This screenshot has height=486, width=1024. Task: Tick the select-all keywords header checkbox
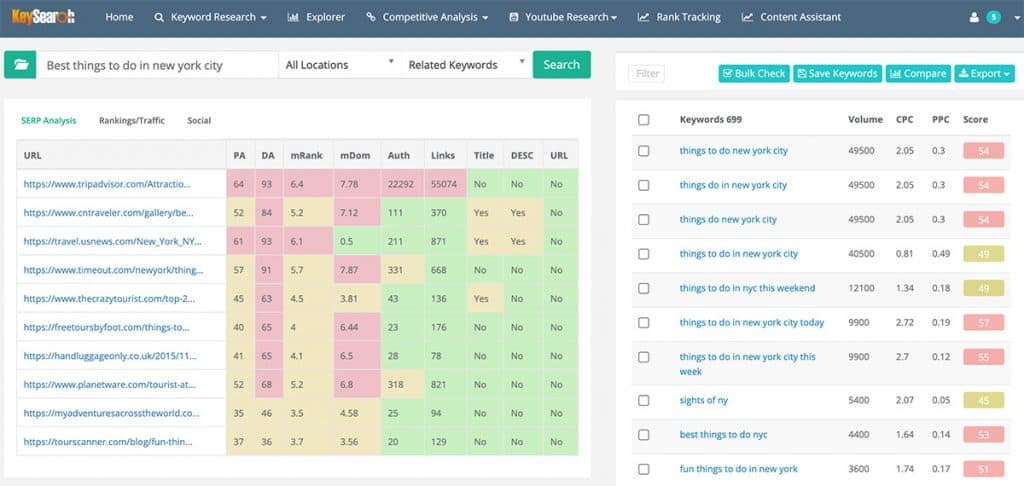pos(644,120)
